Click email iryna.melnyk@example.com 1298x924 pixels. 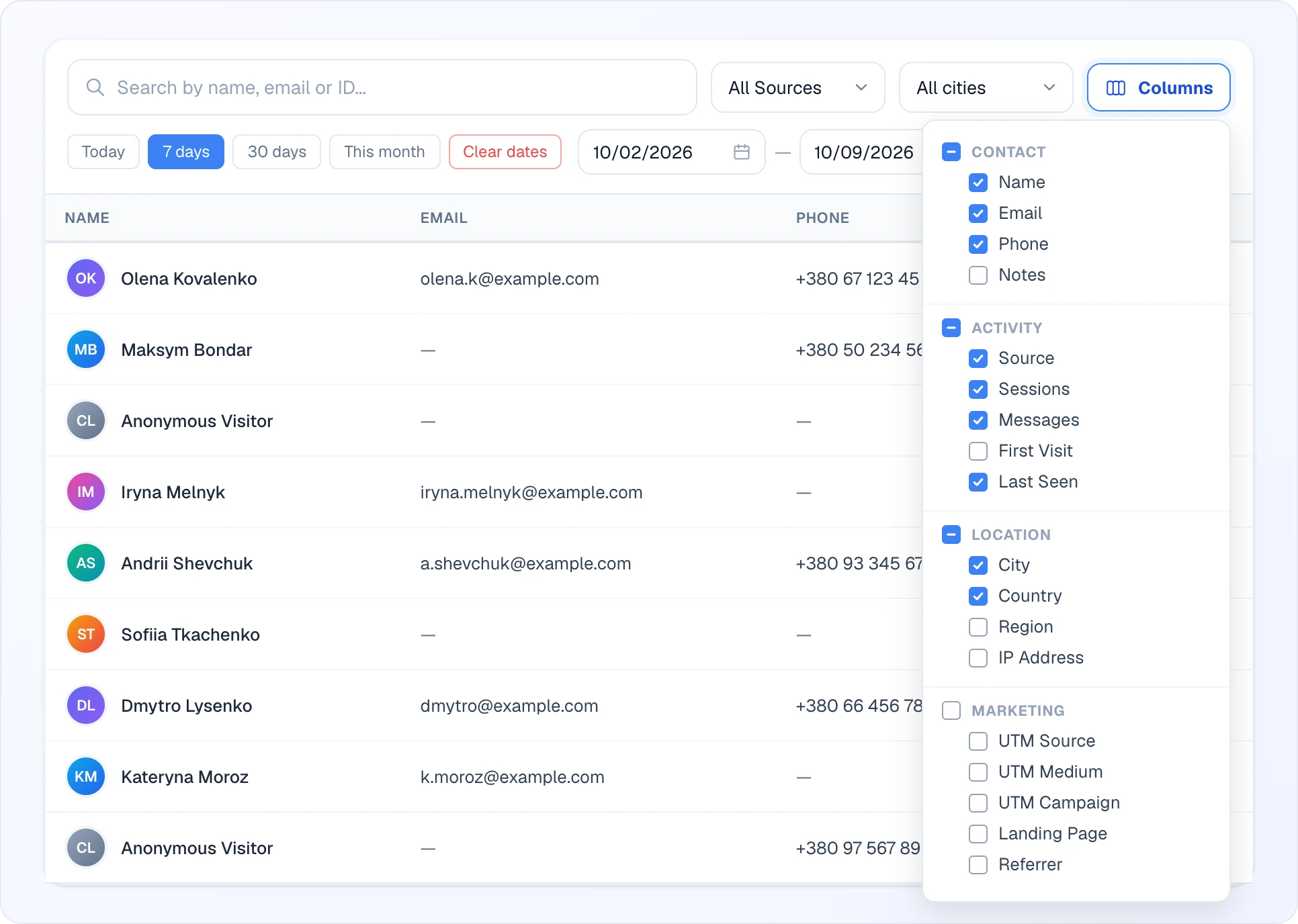pos(531,492)
